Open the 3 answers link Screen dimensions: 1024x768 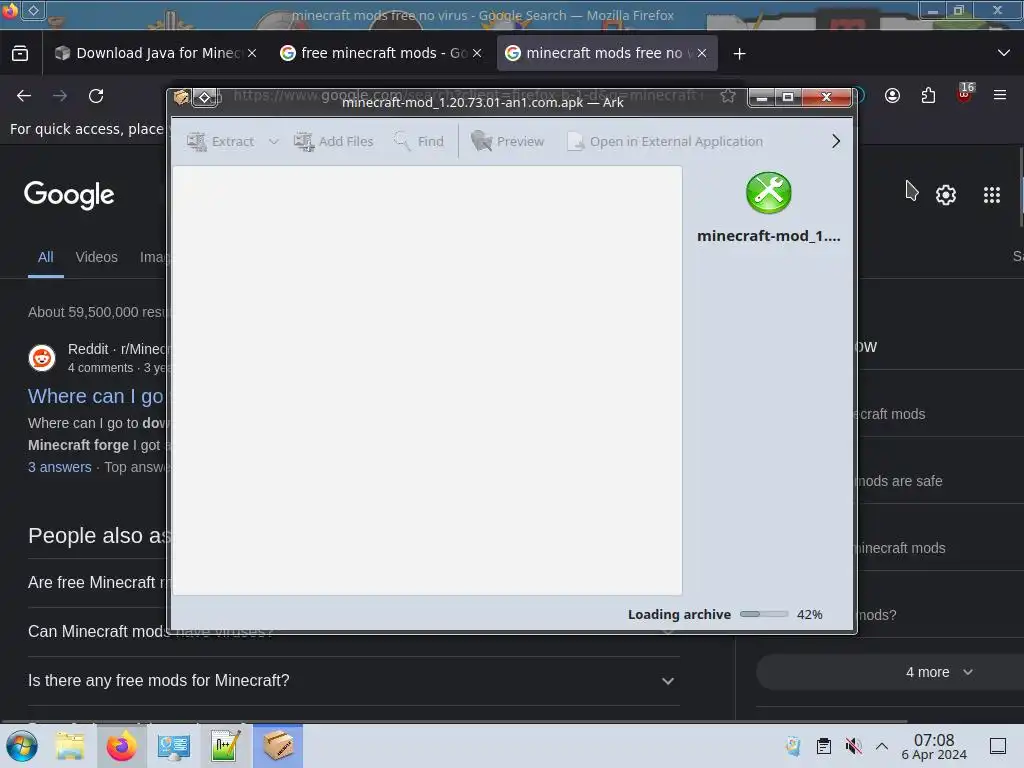pyautogui.click(x=59, y=467)
